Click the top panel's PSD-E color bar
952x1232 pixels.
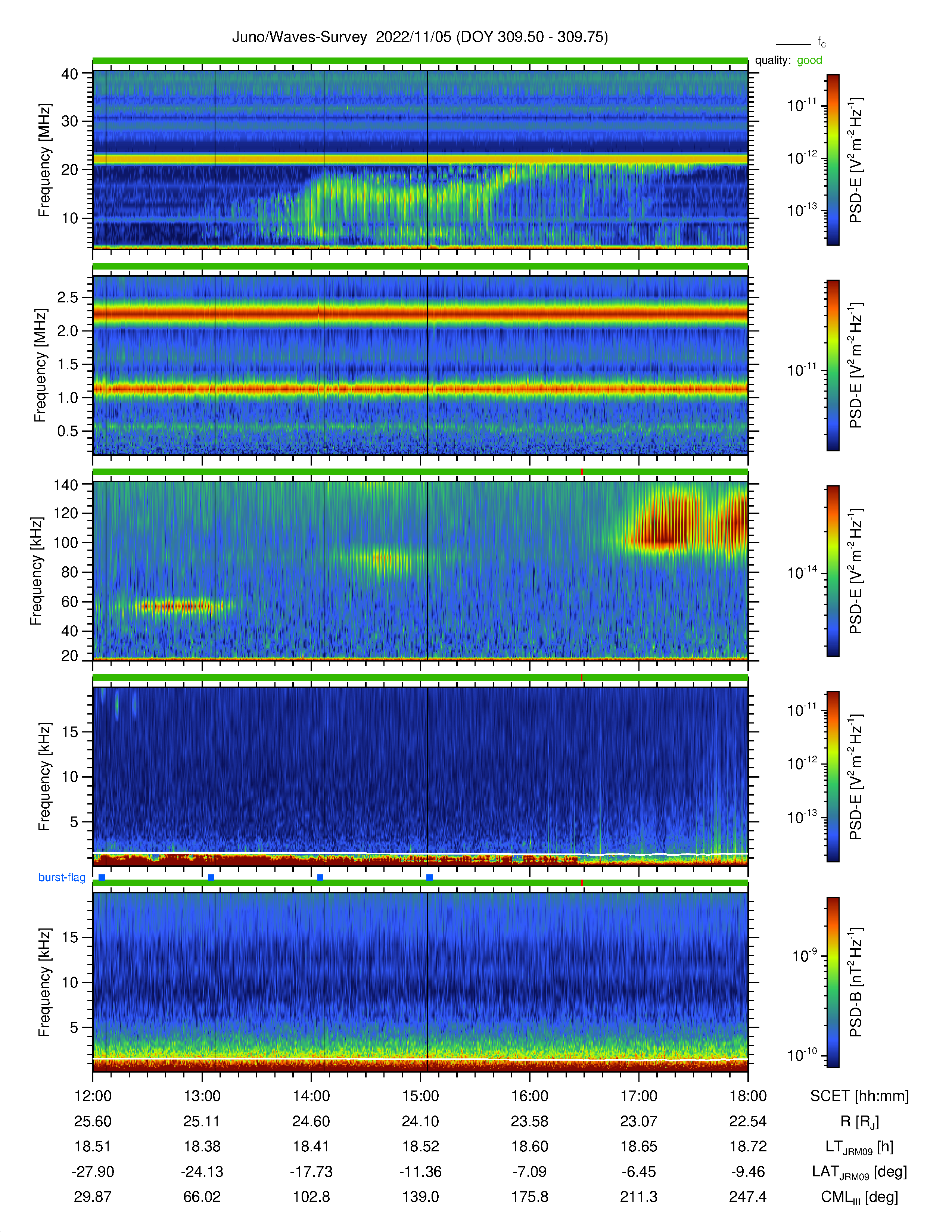click(x=833, y=160)
